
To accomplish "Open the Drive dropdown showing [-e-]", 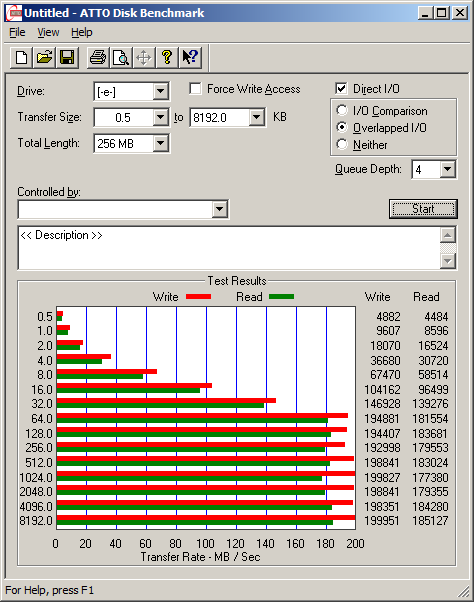I will click(160, 92).
